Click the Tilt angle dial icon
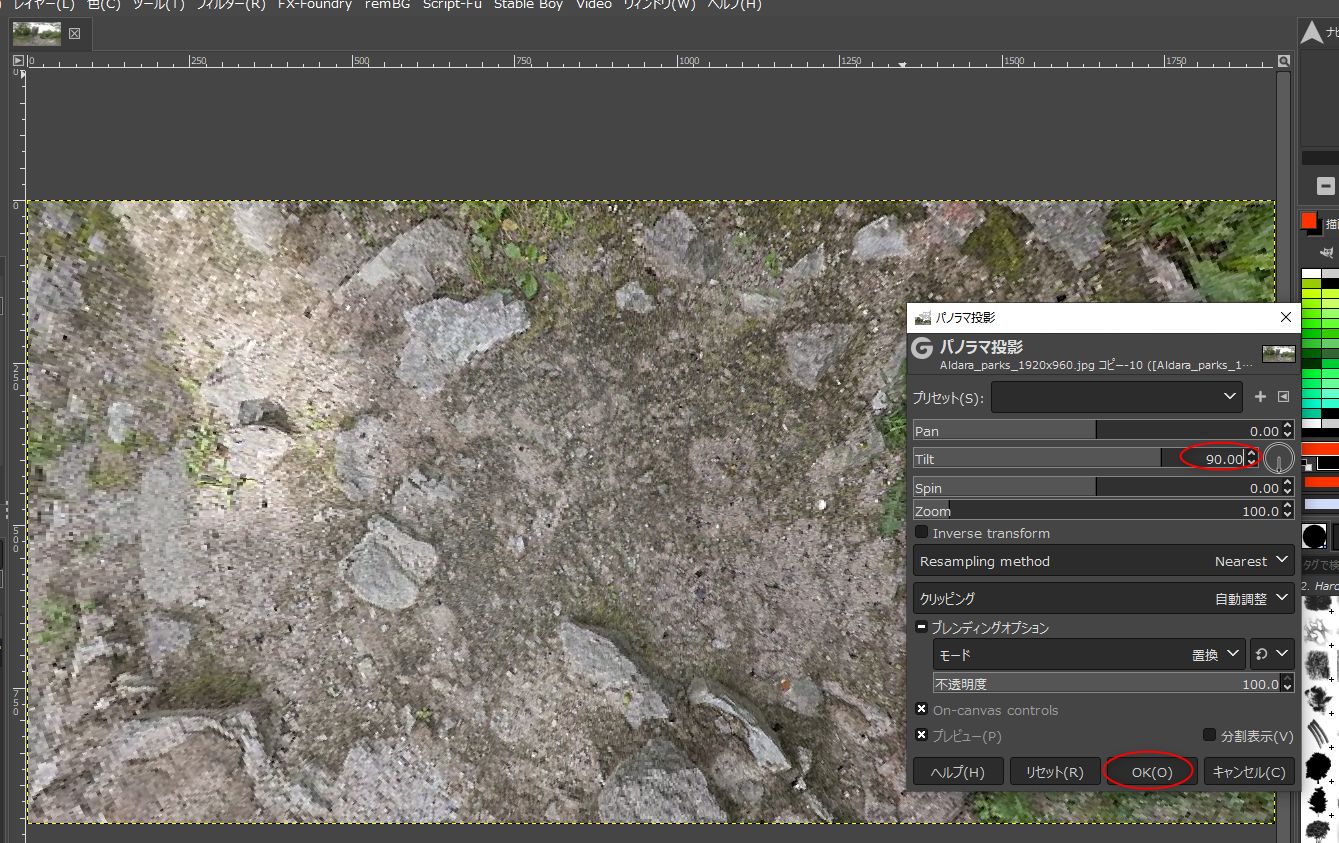 (1279, 459)
